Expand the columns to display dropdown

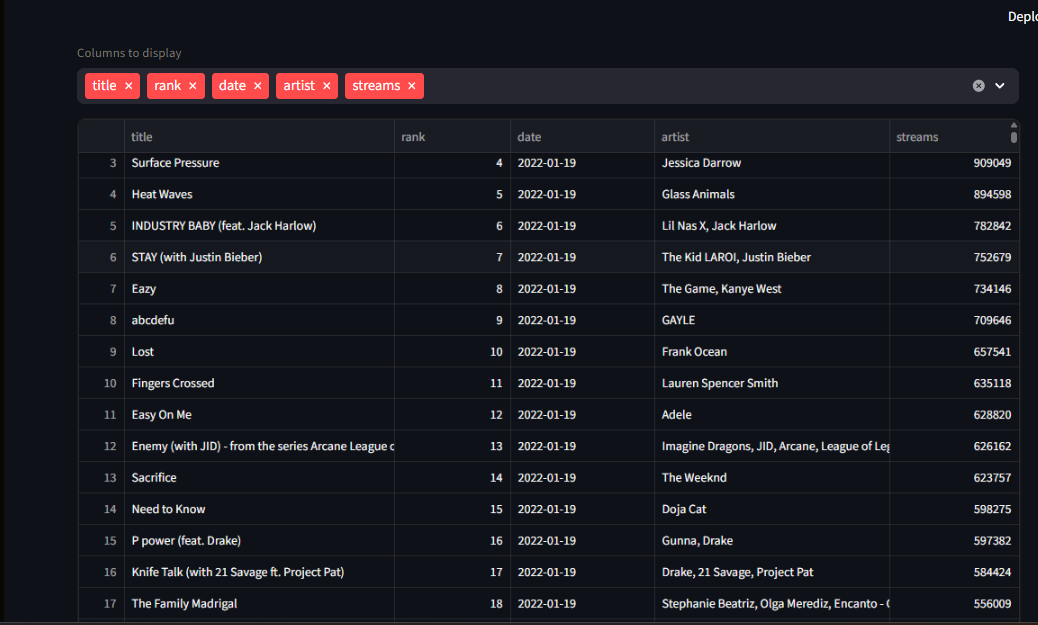[999, 86]
